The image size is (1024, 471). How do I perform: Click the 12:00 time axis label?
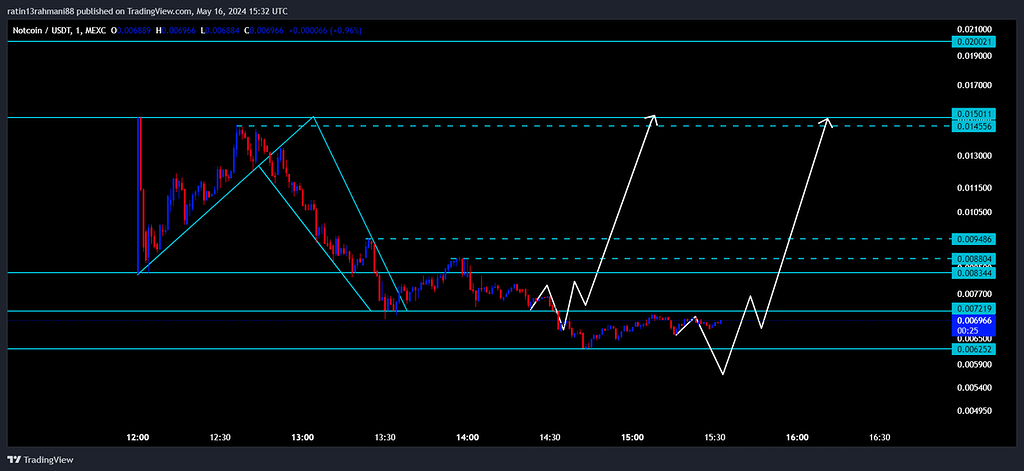point(138,437)
